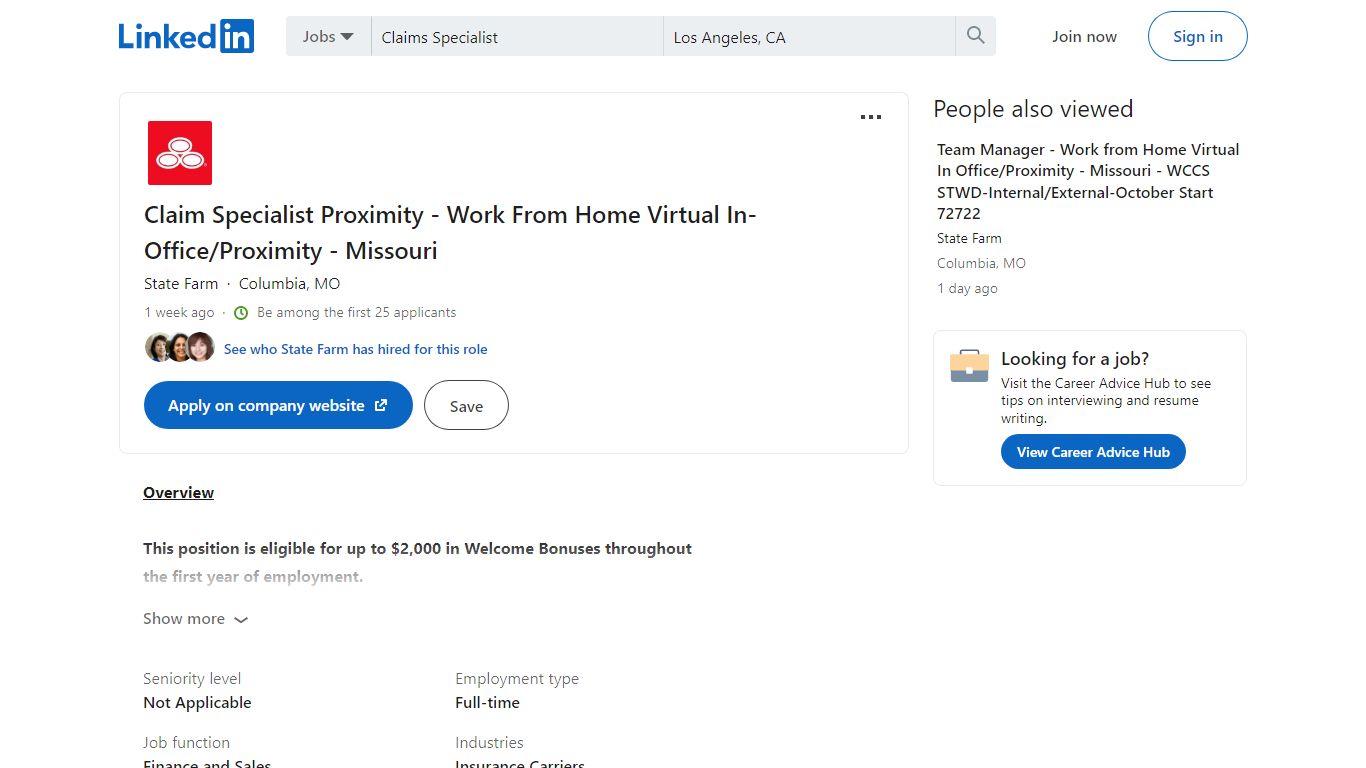Click the '1 week ago' posting date

point(179,313)
